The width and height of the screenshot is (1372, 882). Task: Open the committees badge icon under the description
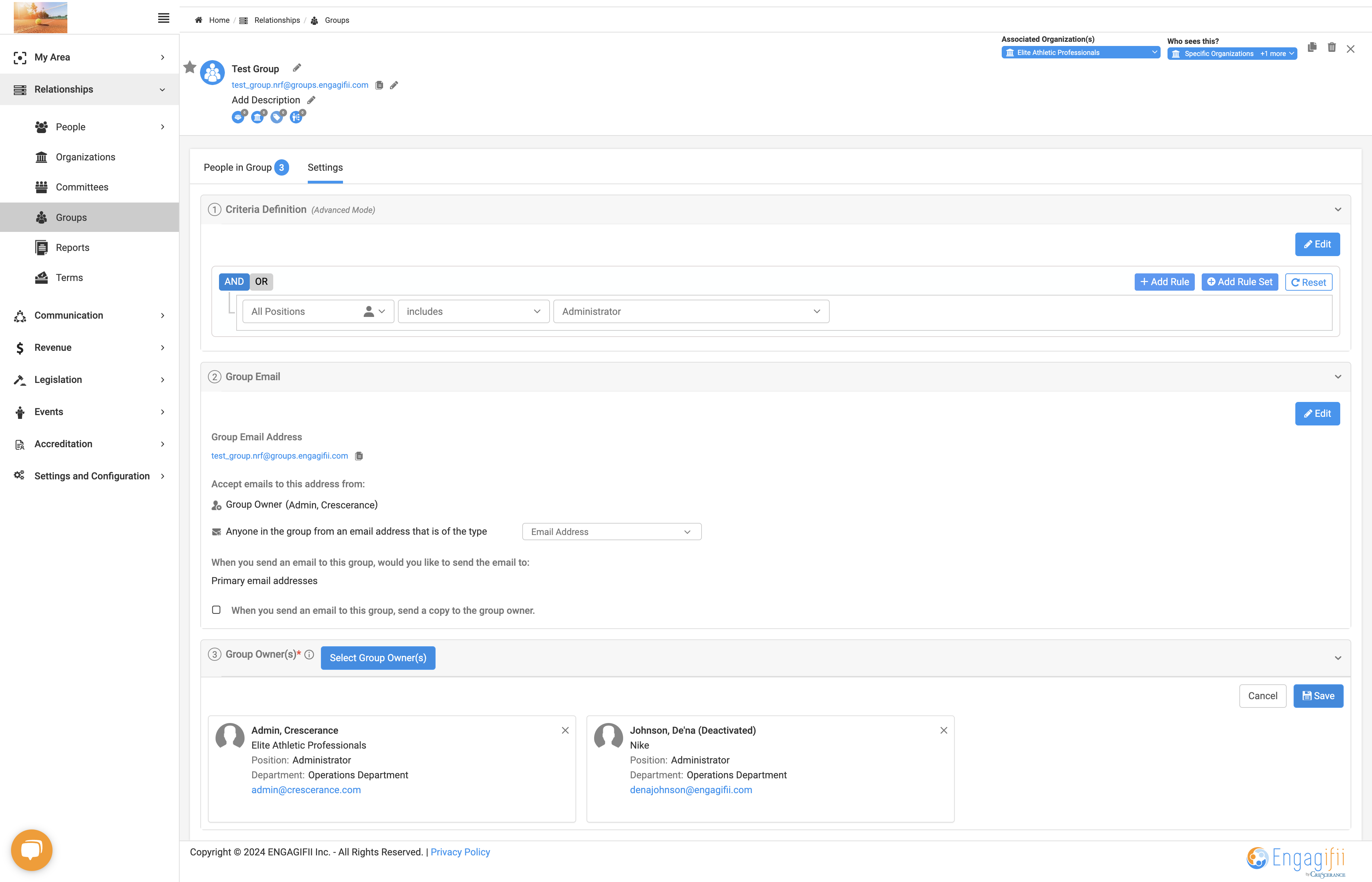[239, 116]
